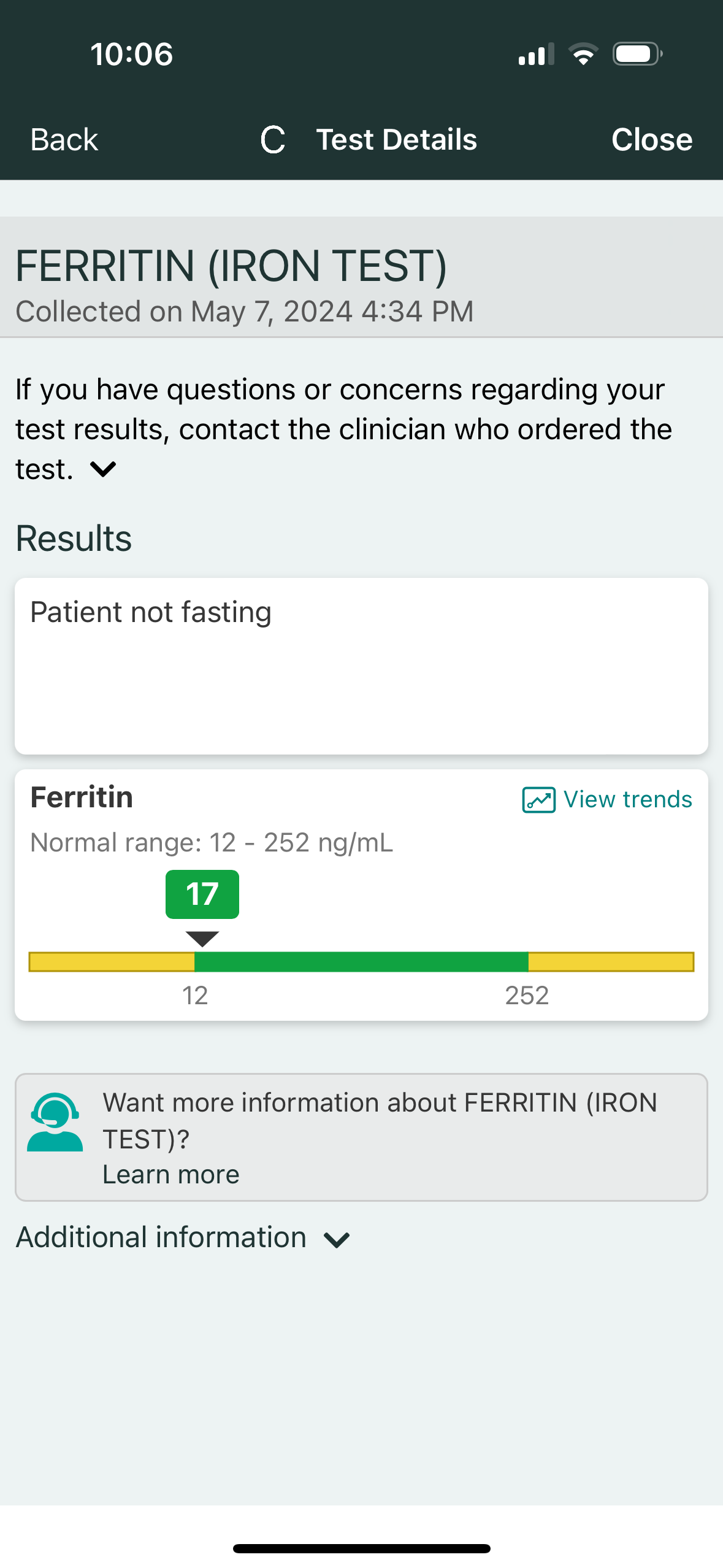Expand the Additional information chevron
The image size is (723, 1568).
click(337, 1240)
